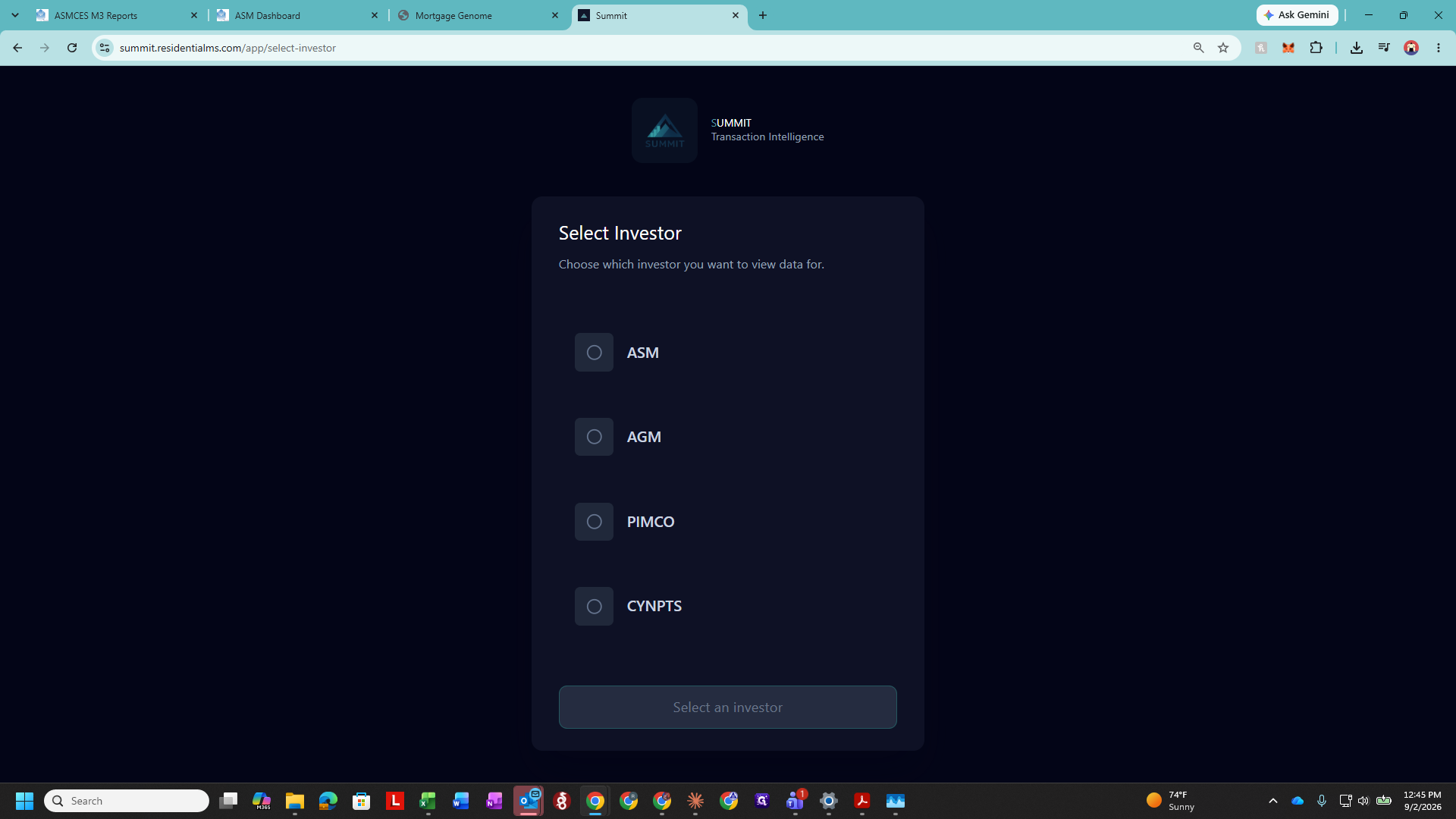Image resolution: width=1456 pixels, height=819 pixels.
Task: Open the clock and date panel
Action: (1423, 801)
